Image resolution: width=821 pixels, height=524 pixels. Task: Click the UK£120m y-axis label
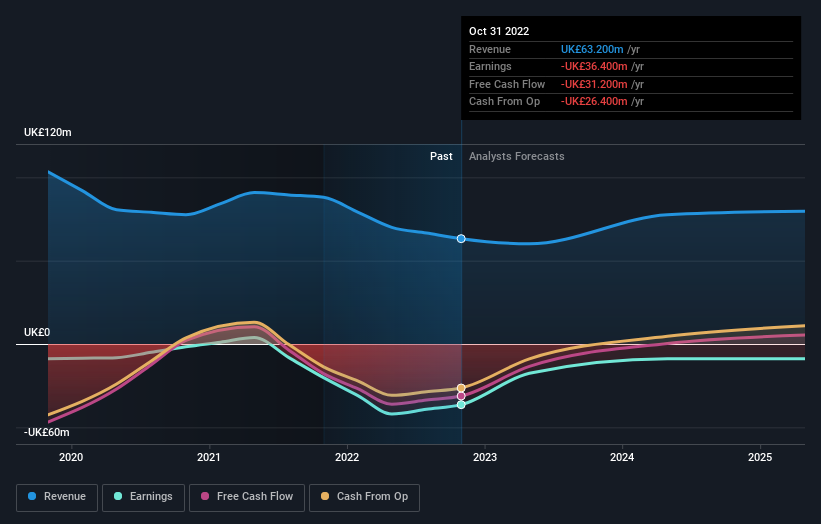click(48, 132)
